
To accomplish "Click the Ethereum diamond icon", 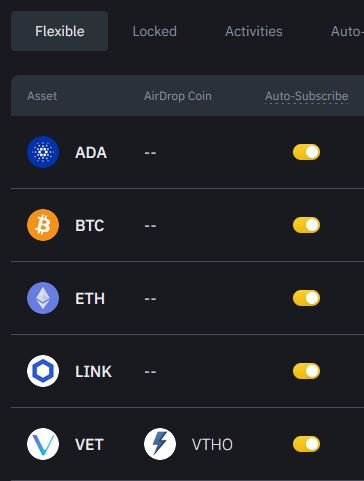I will pos(43,298).
